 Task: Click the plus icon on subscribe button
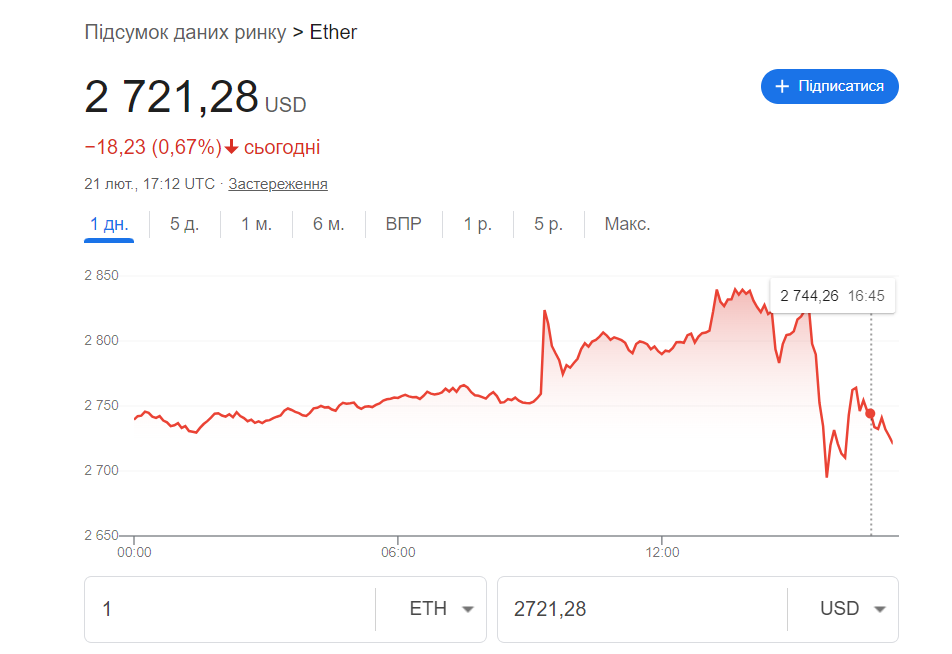click(782, 87)
